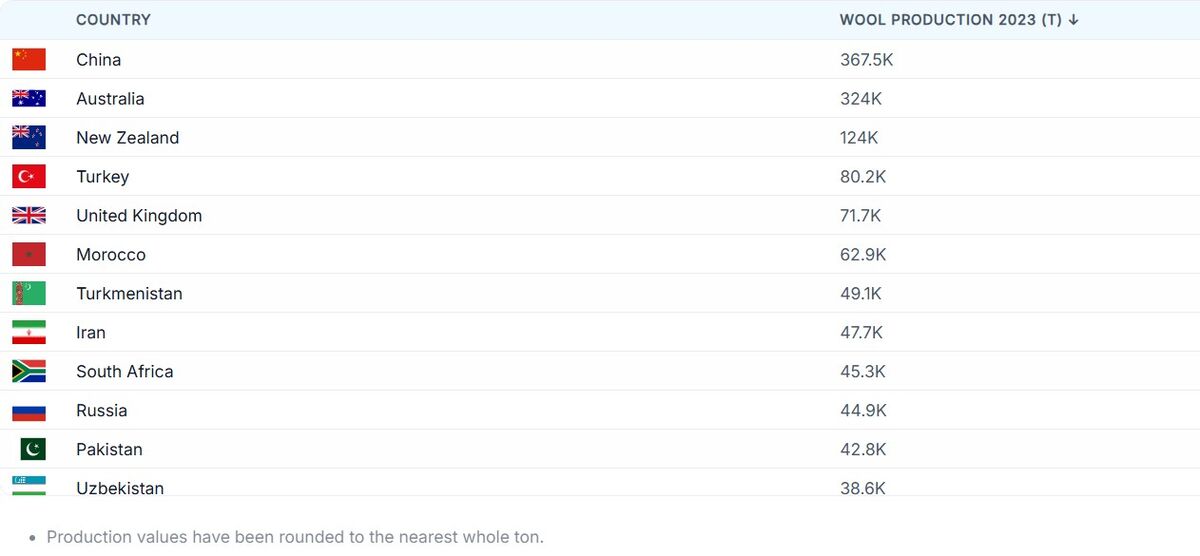This screenshot has height=556, width=1200.
Task: Click the China flag icon
Action: click(x=29, y=60)
